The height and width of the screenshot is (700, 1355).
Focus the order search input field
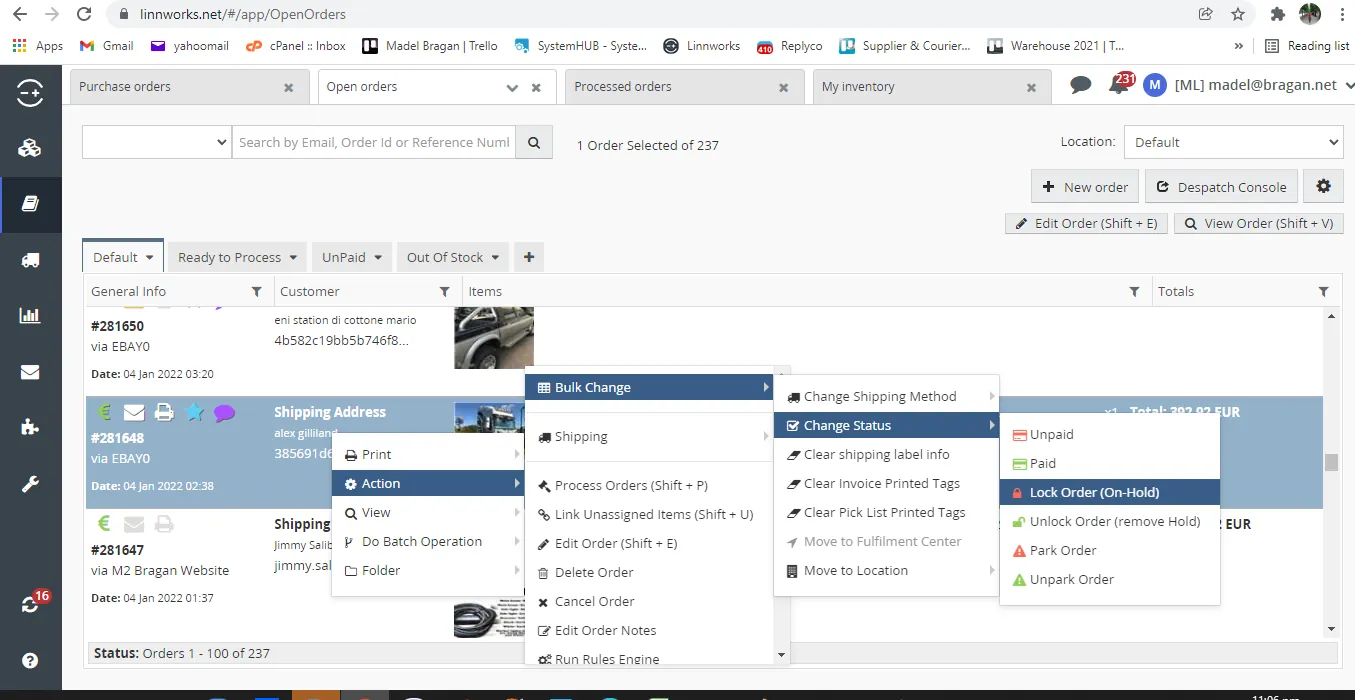tap(375, 142)
